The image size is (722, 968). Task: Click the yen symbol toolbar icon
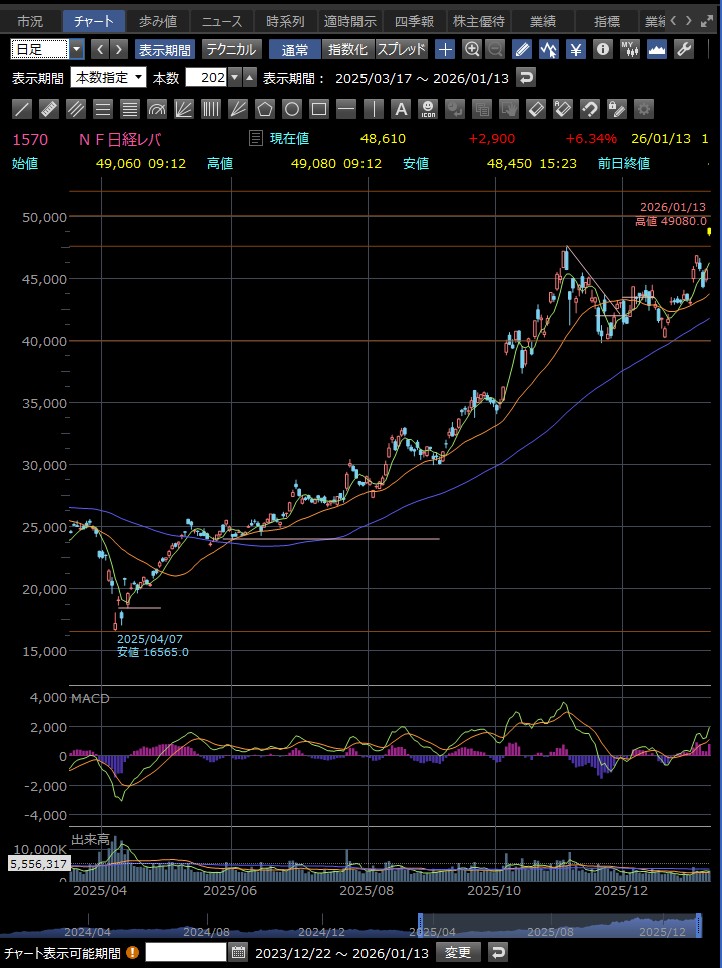click(576, 49)
